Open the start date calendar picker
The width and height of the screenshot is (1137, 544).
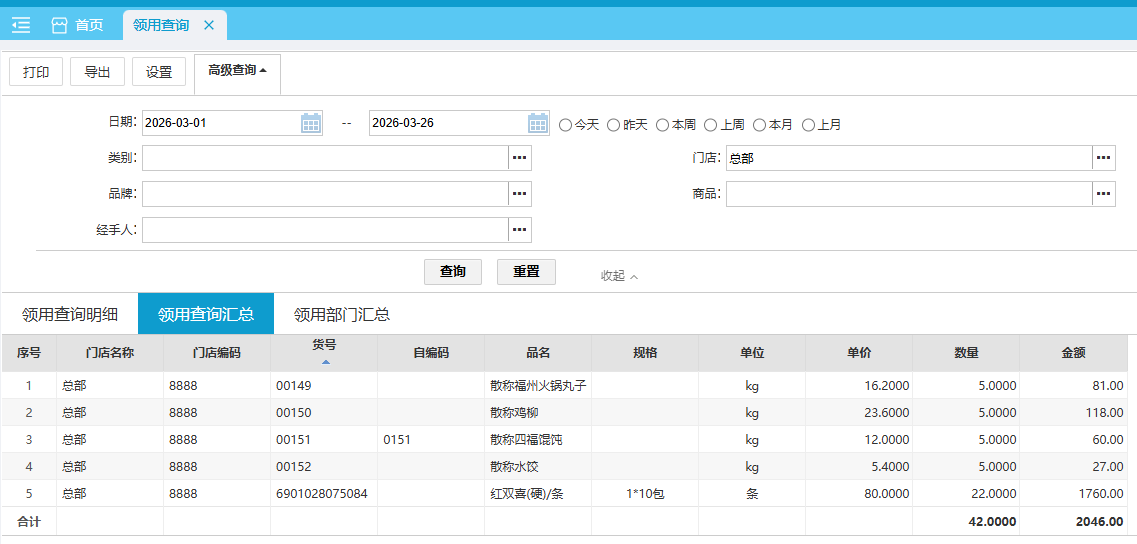(311, 123)
